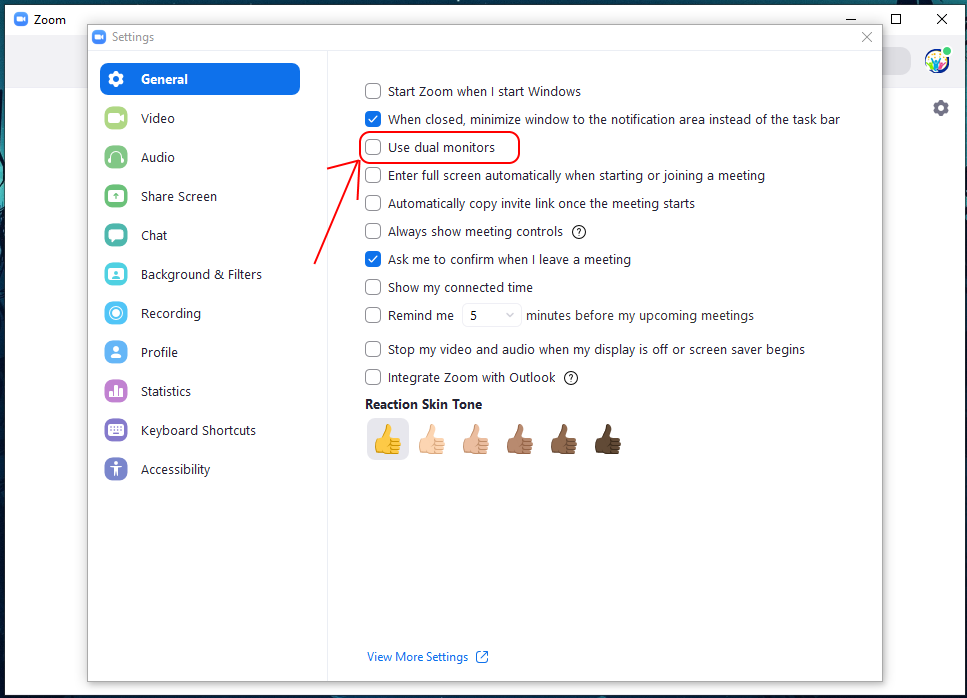
Task: Open the Chat settings section
Action: point(200,236)
